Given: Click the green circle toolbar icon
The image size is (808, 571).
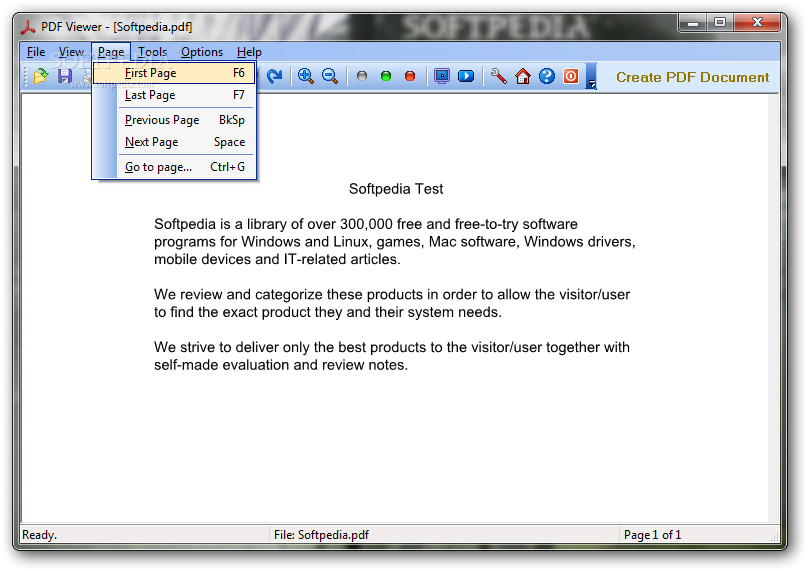Looking at the screenshot, I should pyautogui.click(x=385, y=76).
